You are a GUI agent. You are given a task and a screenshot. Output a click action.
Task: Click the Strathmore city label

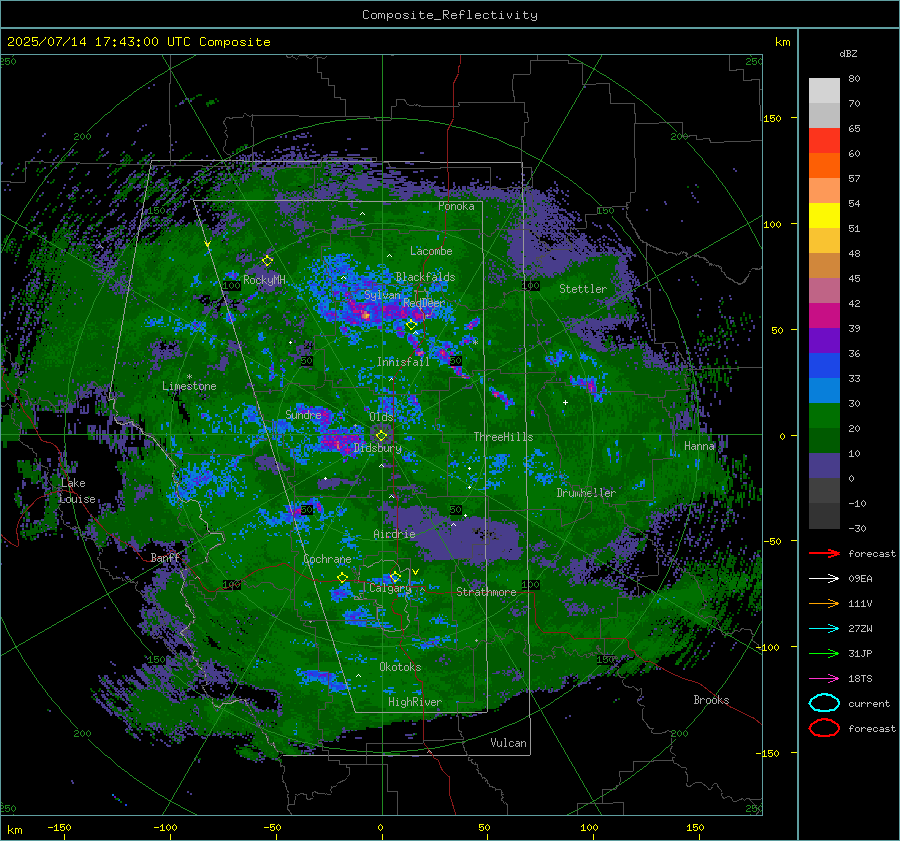pyautogui.click(x=486, y=592)
